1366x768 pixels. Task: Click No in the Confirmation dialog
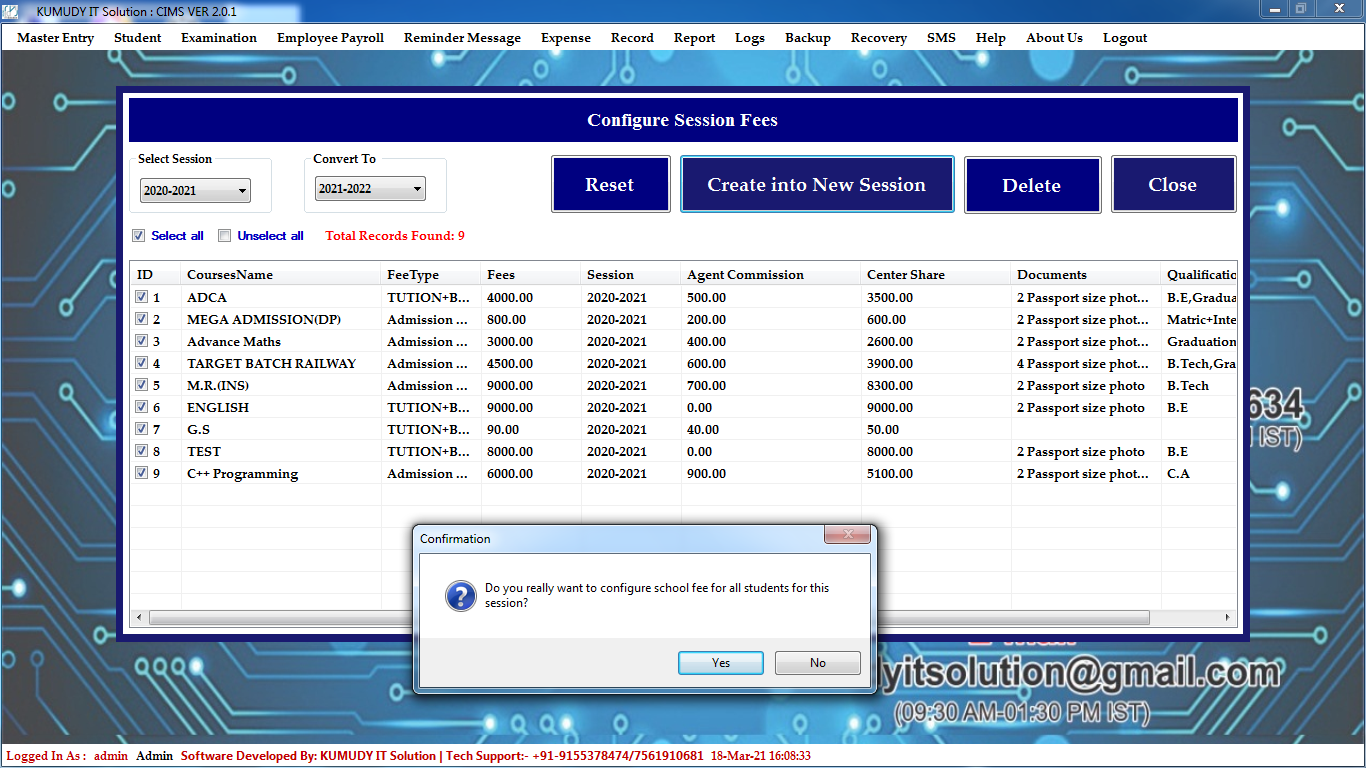tap(817, 663)
